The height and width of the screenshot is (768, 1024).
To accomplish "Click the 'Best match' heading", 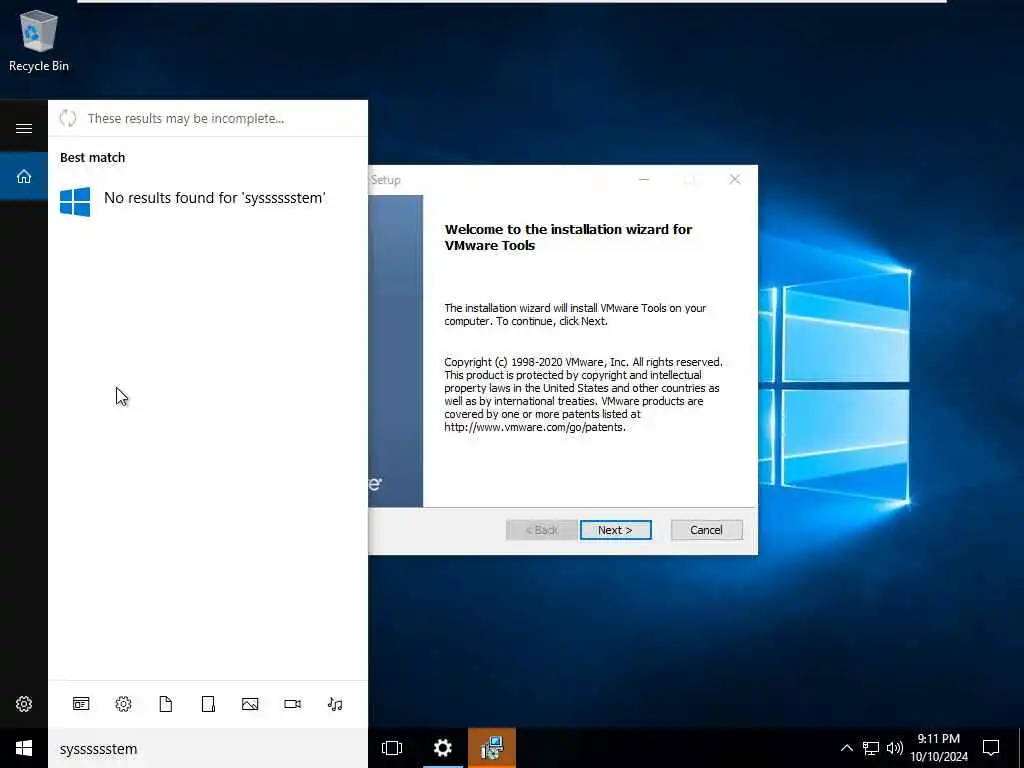I will pos(92,157).
